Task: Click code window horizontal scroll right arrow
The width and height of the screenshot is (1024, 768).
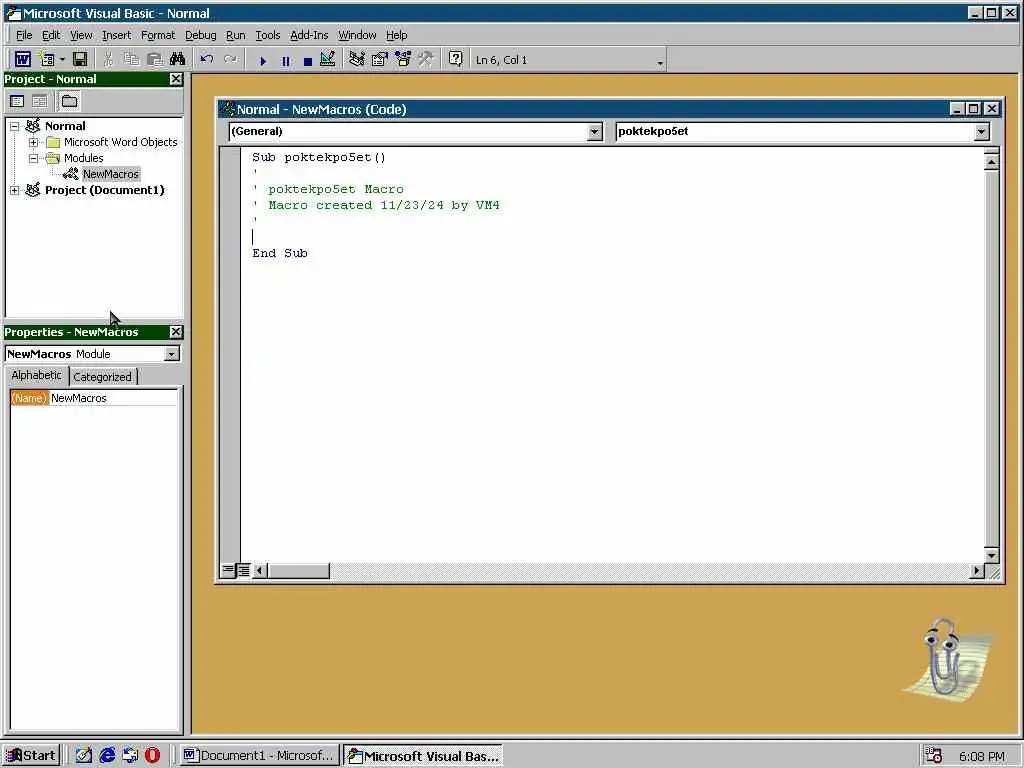Action: click(976, 571)
